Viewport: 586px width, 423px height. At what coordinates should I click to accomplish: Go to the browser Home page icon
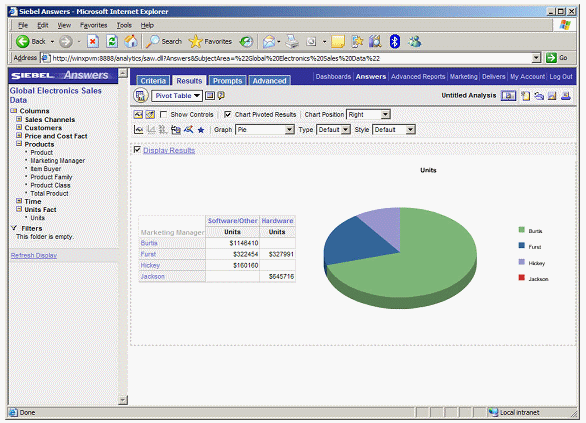click(131, 41)
